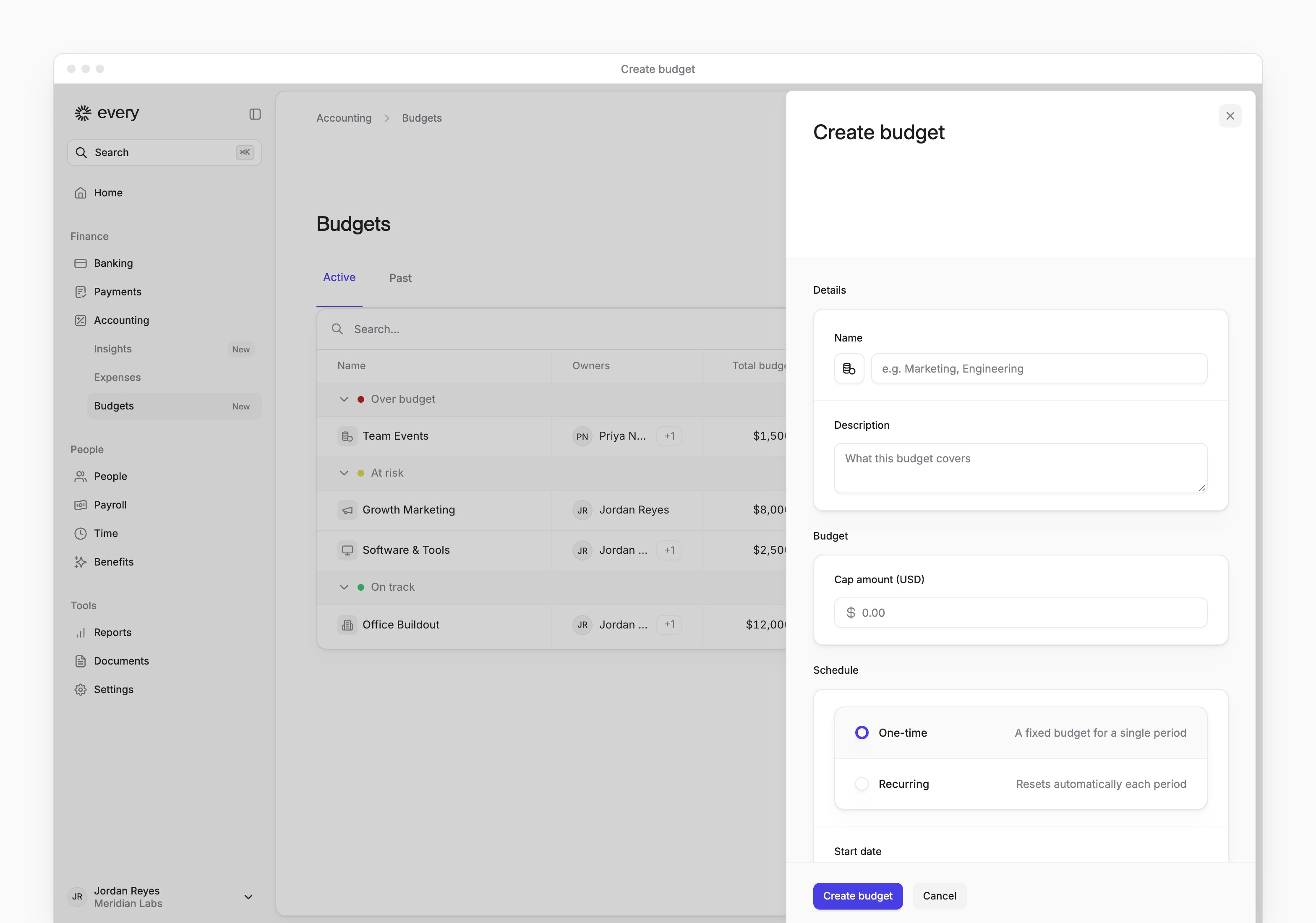Follow the Budgets breadcrumb link
1316x923 pixels.
click(x=422, y=118)
